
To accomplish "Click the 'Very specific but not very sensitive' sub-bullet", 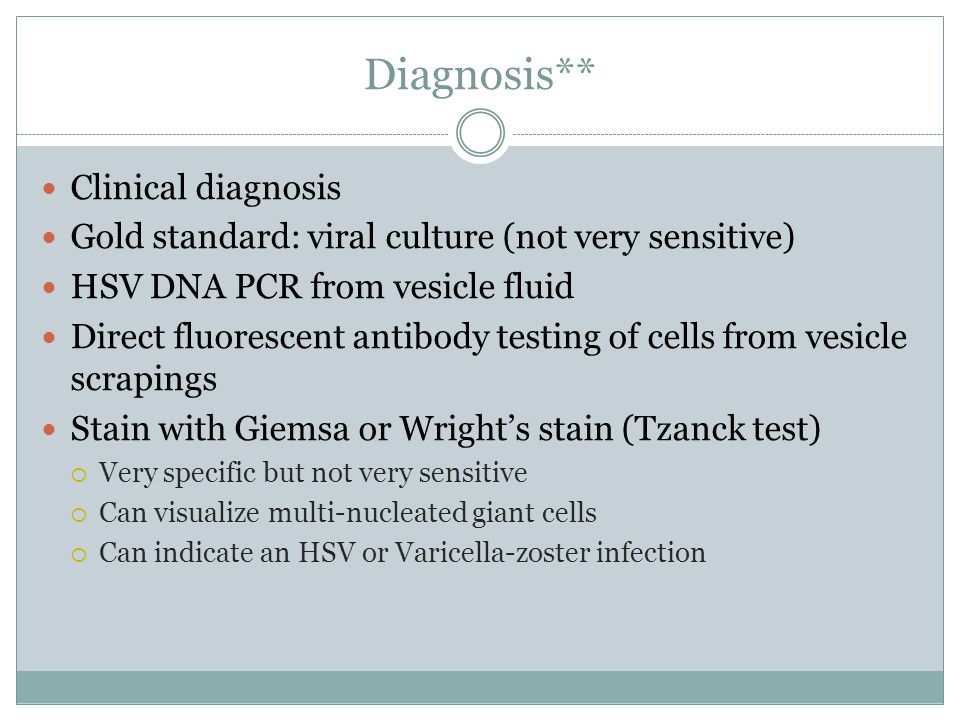I will pos(313,473).
